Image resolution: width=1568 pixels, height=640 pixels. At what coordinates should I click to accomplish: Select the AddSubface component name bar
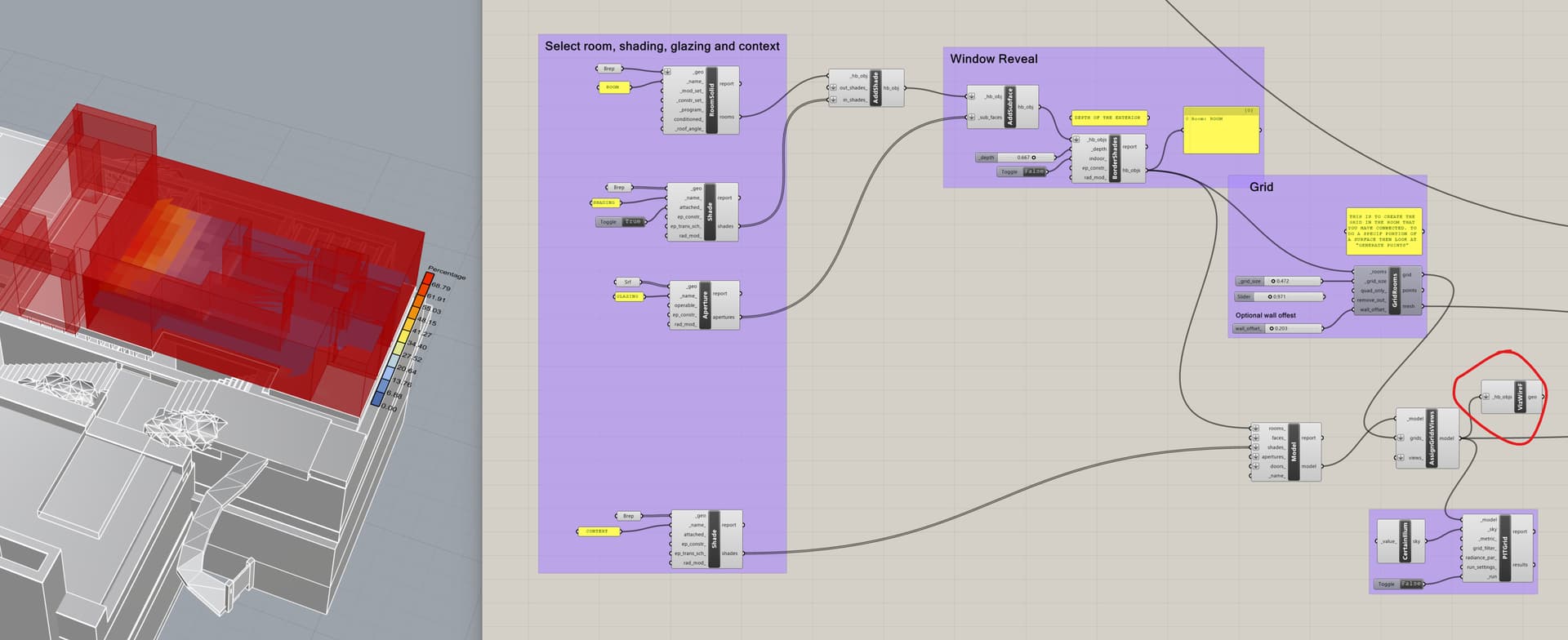pyautogui.click(x=1010, y=107)
